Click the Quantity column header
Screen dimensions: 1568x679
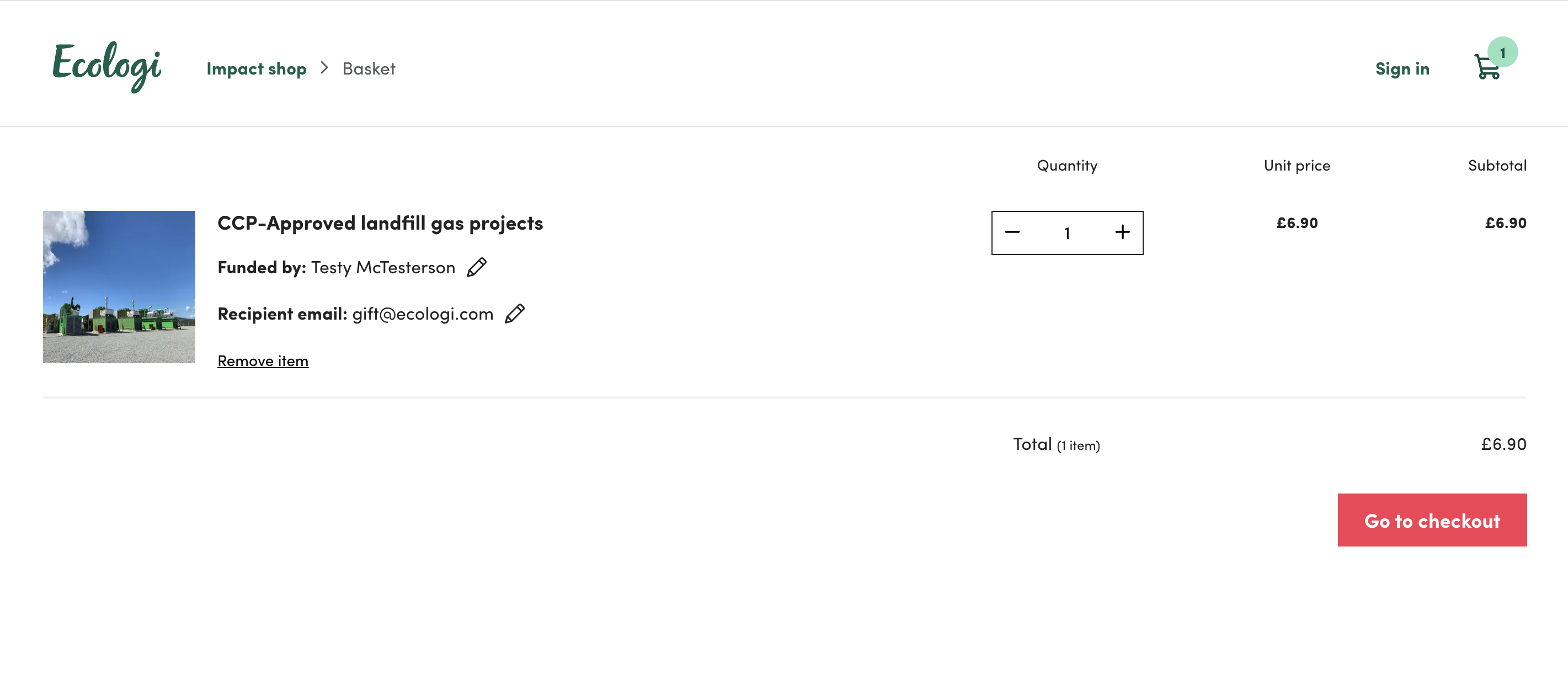[1067, 166]
